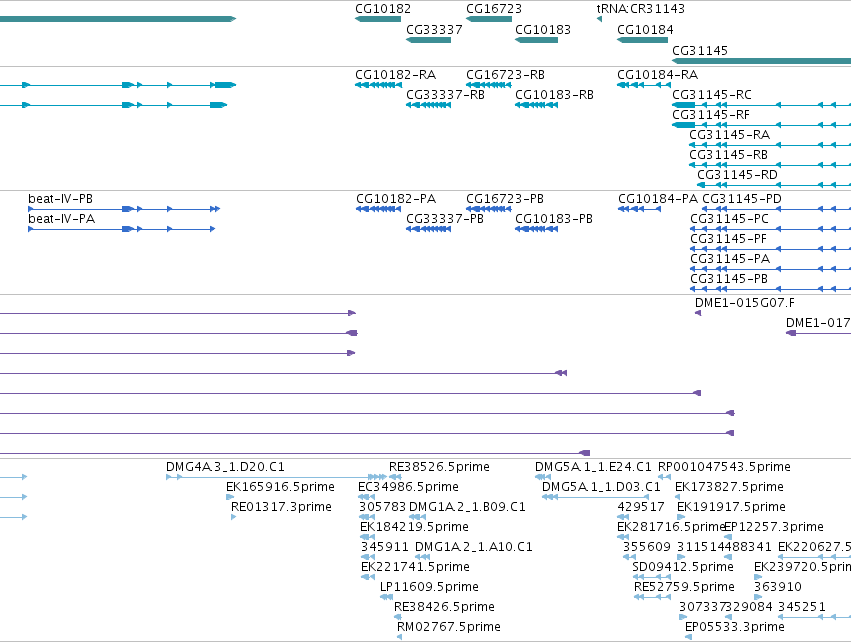Click EST "LP11609.5prime"
This screenshot has width=851, height=642.
(429, 588)
